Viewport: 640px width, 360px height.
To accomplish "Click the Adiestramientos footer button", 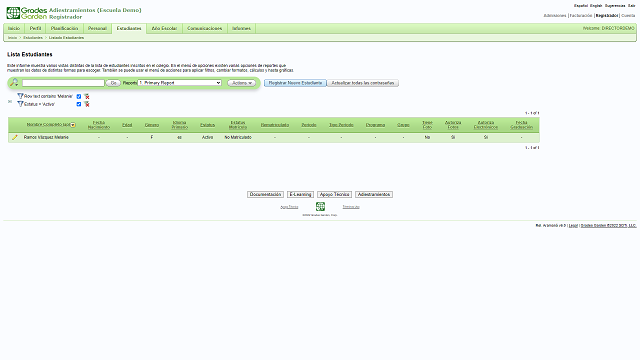I will click(374, 194).
